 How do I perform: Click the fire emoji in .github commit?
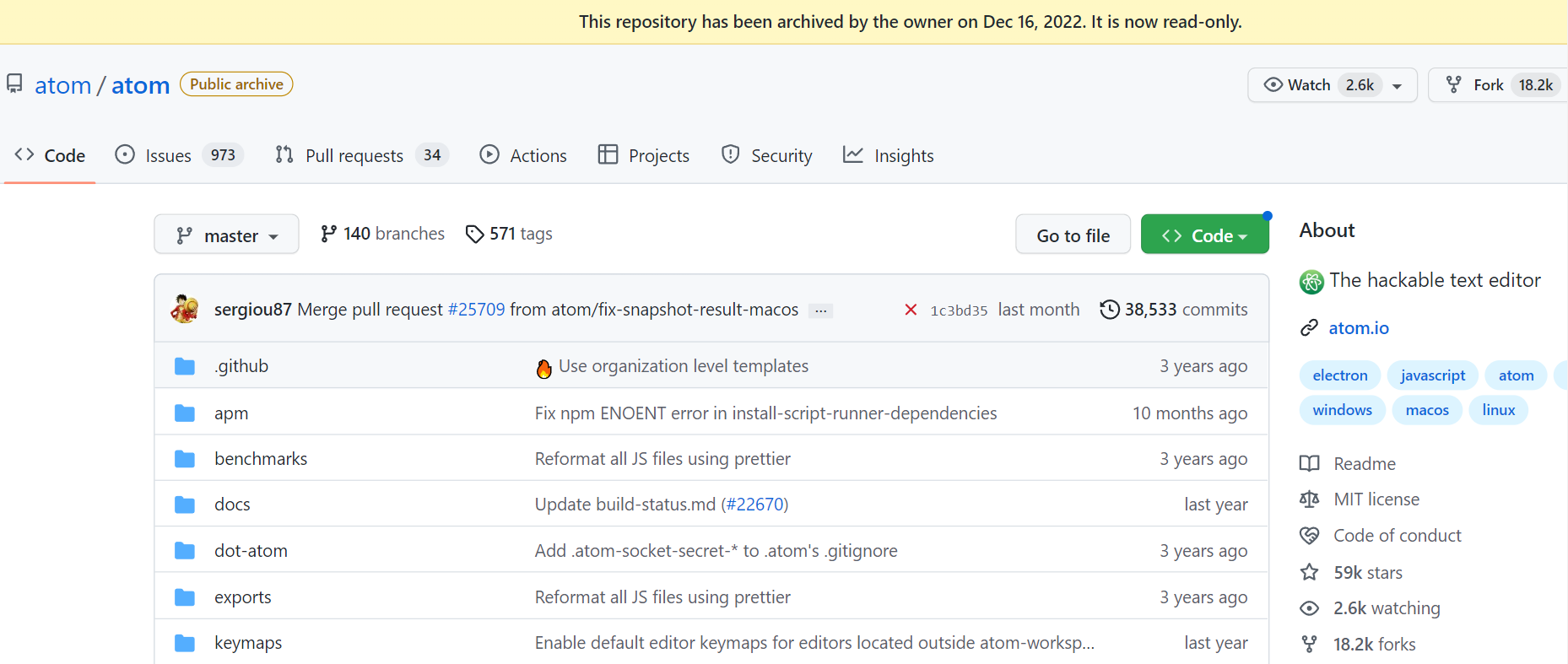[x=544, y=368]
